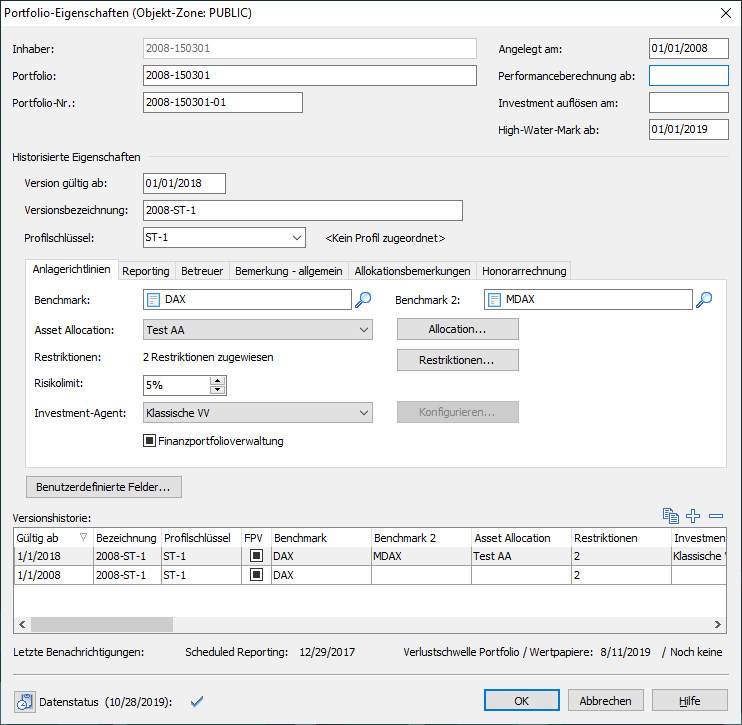Switch to the Reporting tab
The height and width of the screenshot is (725, 742).
coord(146,270)
